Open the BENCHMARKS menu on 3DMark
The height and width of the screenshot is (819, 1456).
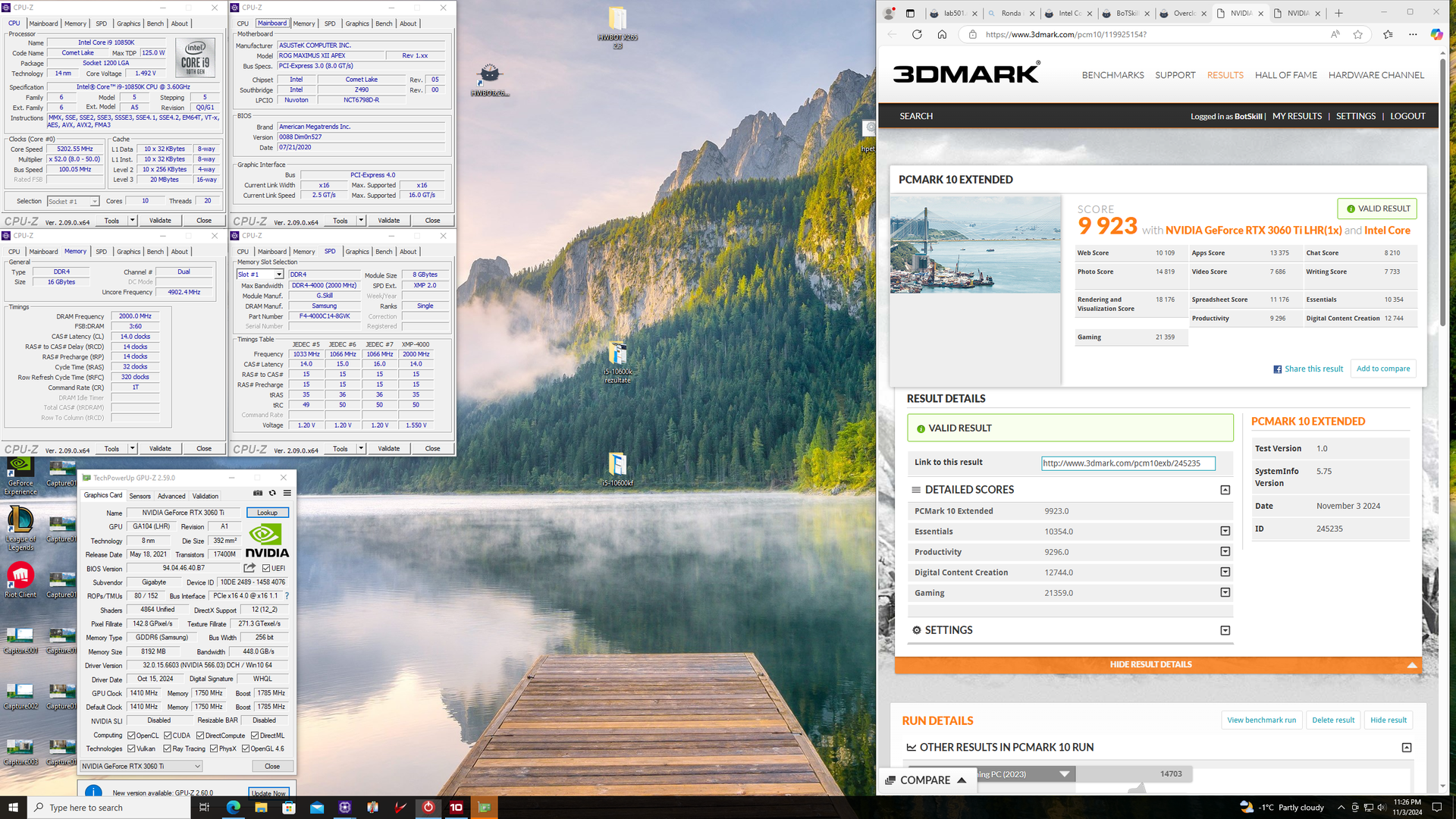click(x=1112, y=75)
